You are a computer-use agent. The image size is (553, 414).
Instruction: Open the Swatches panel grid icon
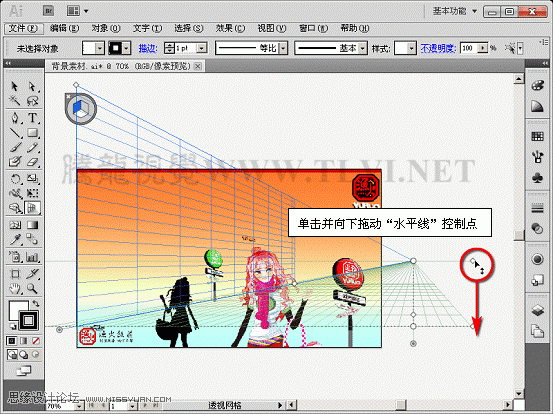pyautogui.click(x=537, y=136)
